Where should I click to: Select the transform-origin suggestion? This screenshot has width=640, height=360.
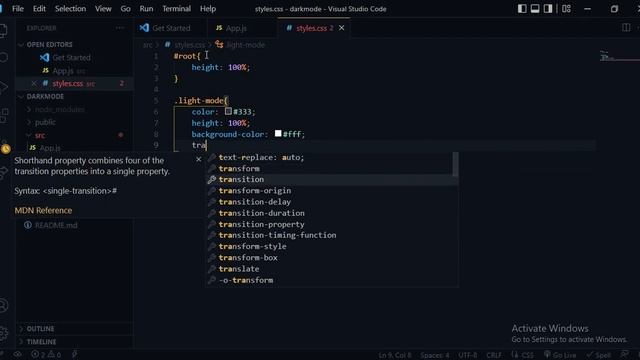pyautogui.click(x=331, y=191)
